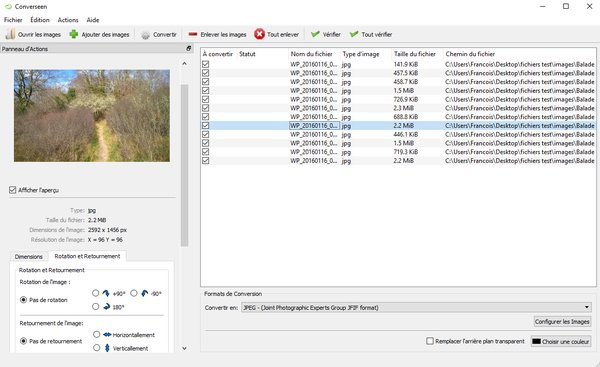
Task: Uncheck the 688.8 KiB file row checkbox
Action: click(205, 117)
